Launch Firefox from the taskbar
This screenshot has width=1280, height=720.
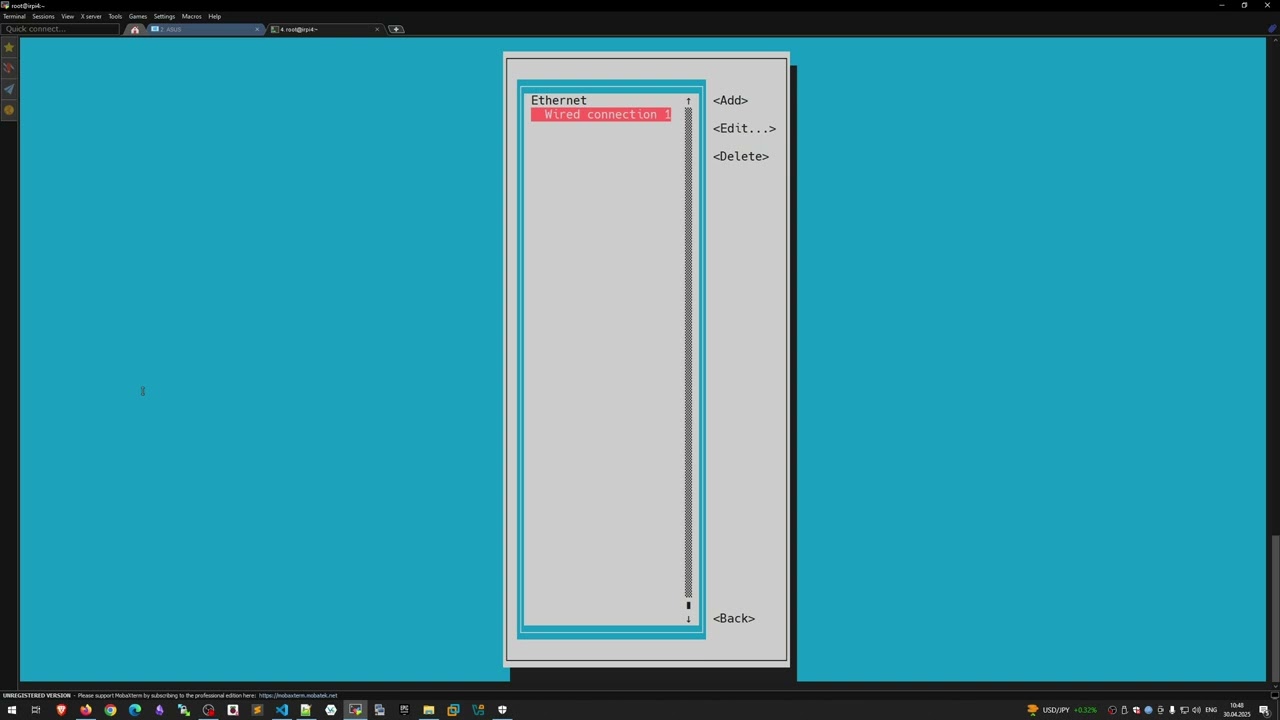tap(86, 710)
